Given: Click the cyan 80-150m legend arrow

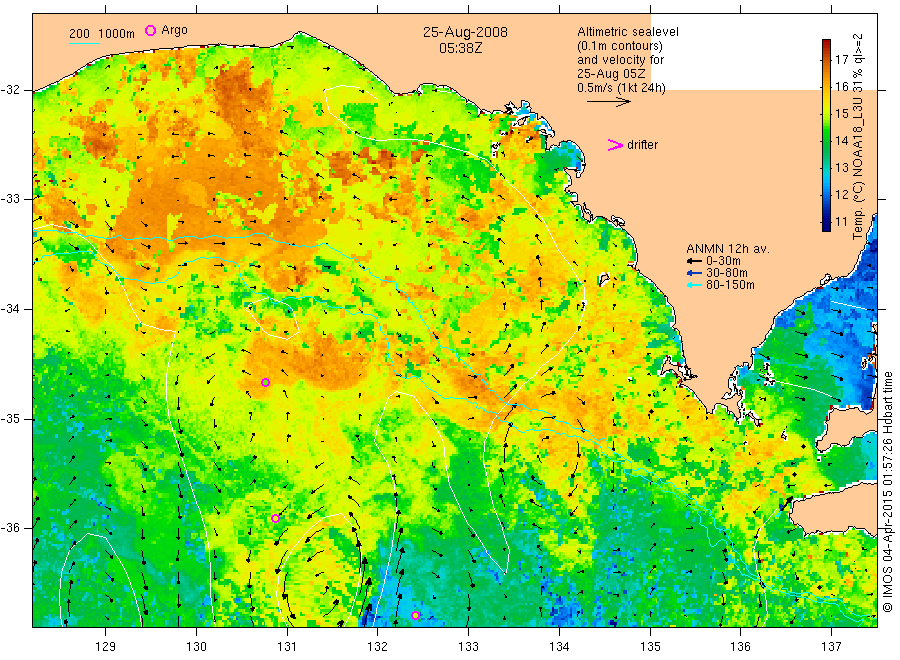Looking at the screenshot, I should [695, 285].
